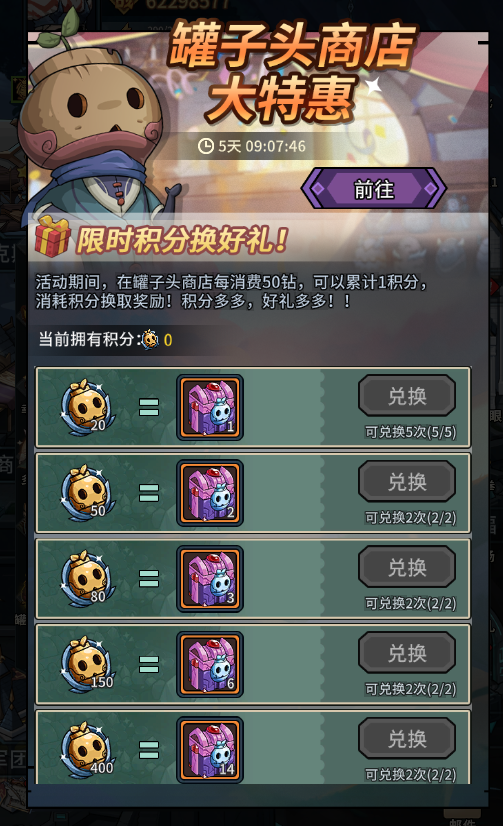The width and height of the screenshot is (503, 826).
Task: Click the skull coin icon costing 50
Action: click(87, 493)
